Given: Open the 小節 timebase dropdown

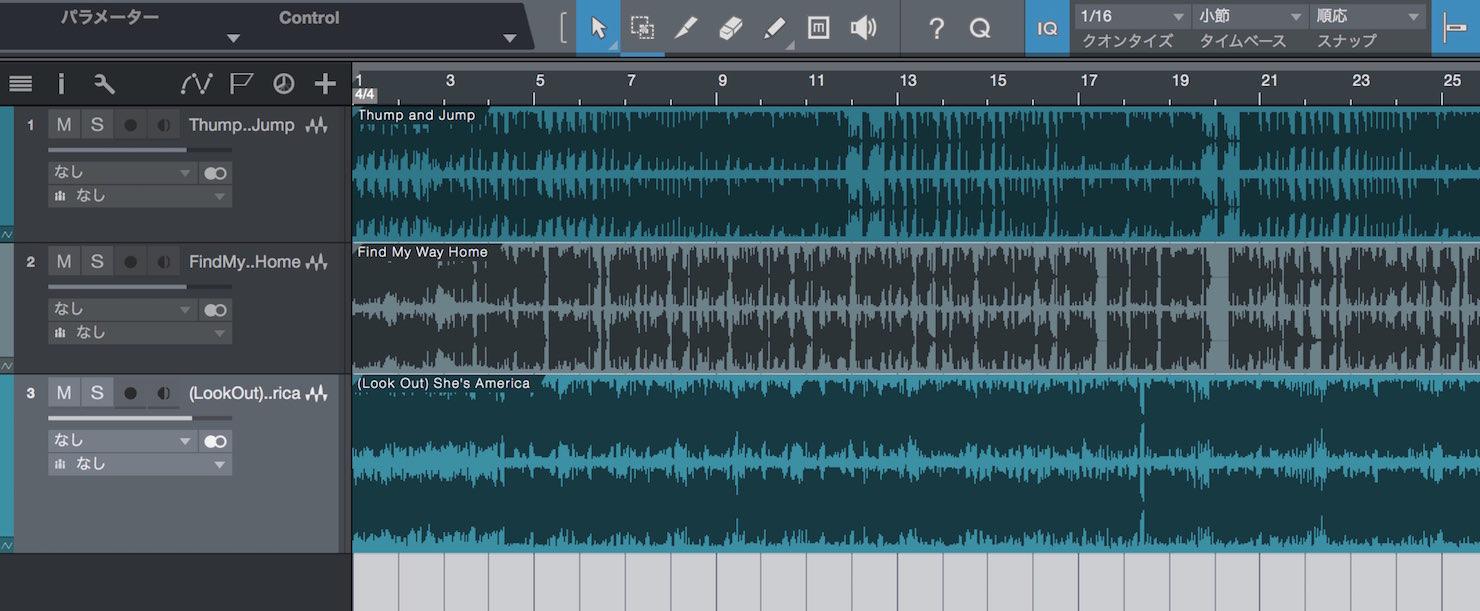Looking at the screenshot, I should click(x=1250, y=16).
